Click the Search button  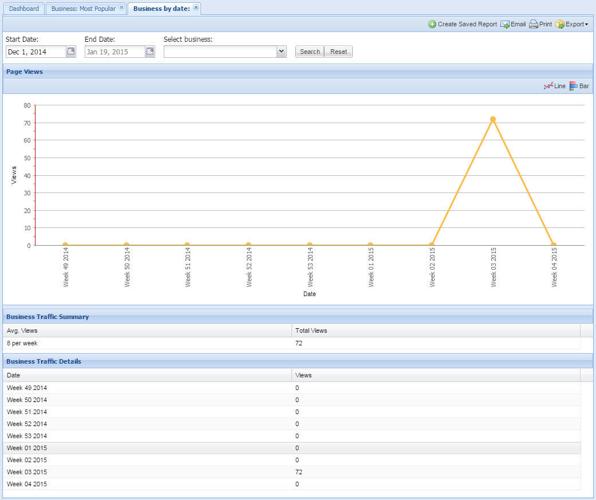click(x=310, y=51)
